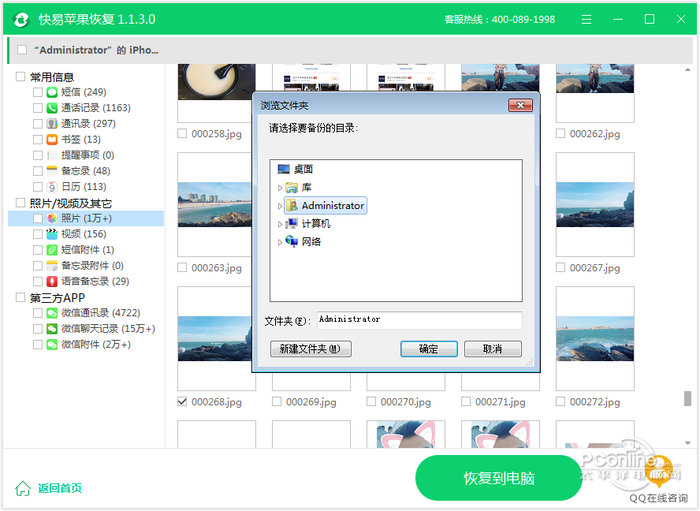Click the 短信附件 paperclip icon
700x511 pixels.
click(x=52, y=250)
